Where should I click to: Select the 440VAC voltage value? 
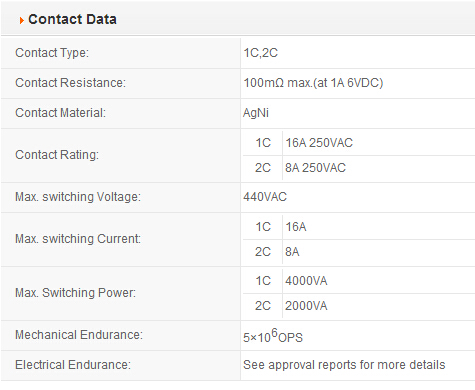265,197
